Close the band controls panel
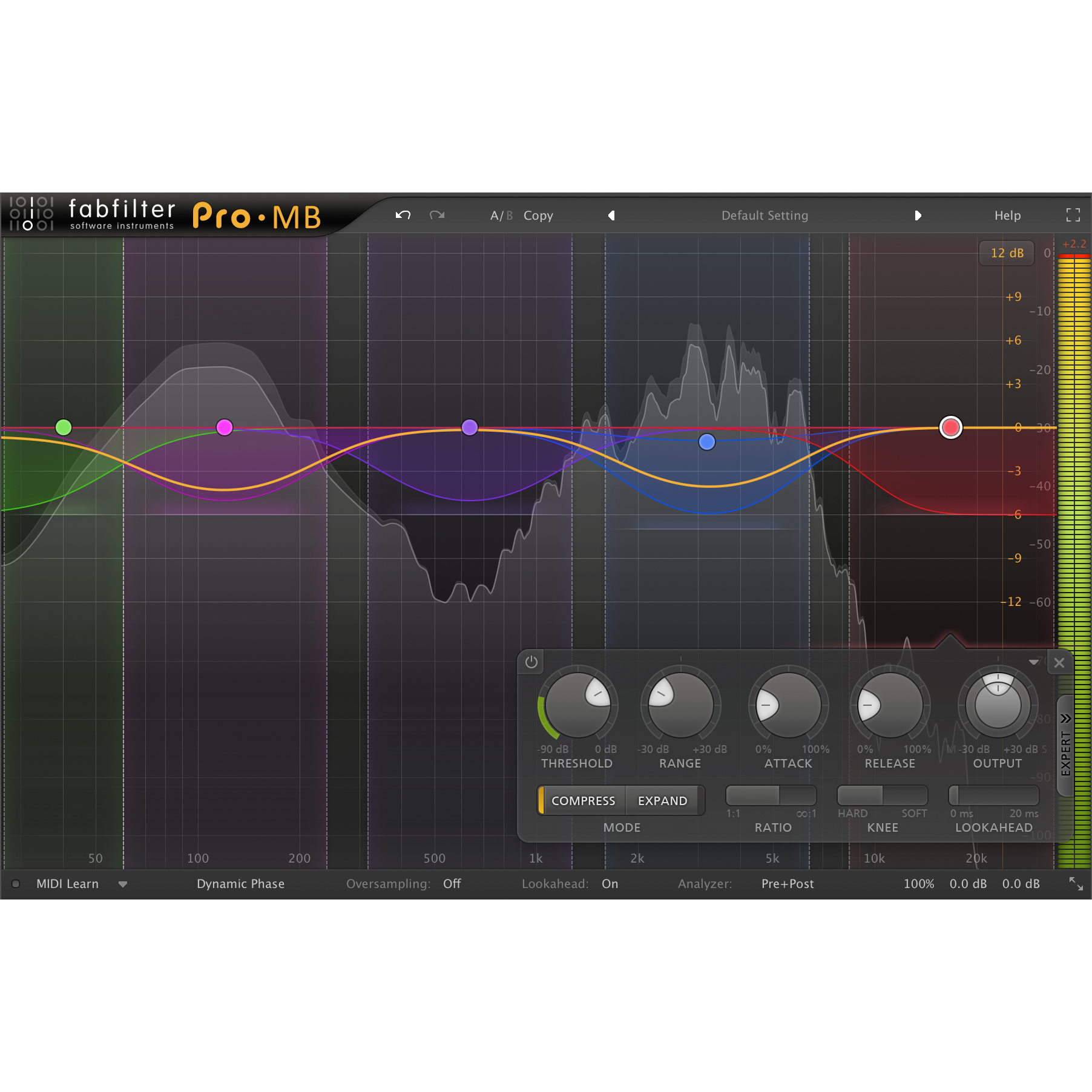Screen dimensions: 1092x1092 pyautogui.click(x=1059, y=663)
